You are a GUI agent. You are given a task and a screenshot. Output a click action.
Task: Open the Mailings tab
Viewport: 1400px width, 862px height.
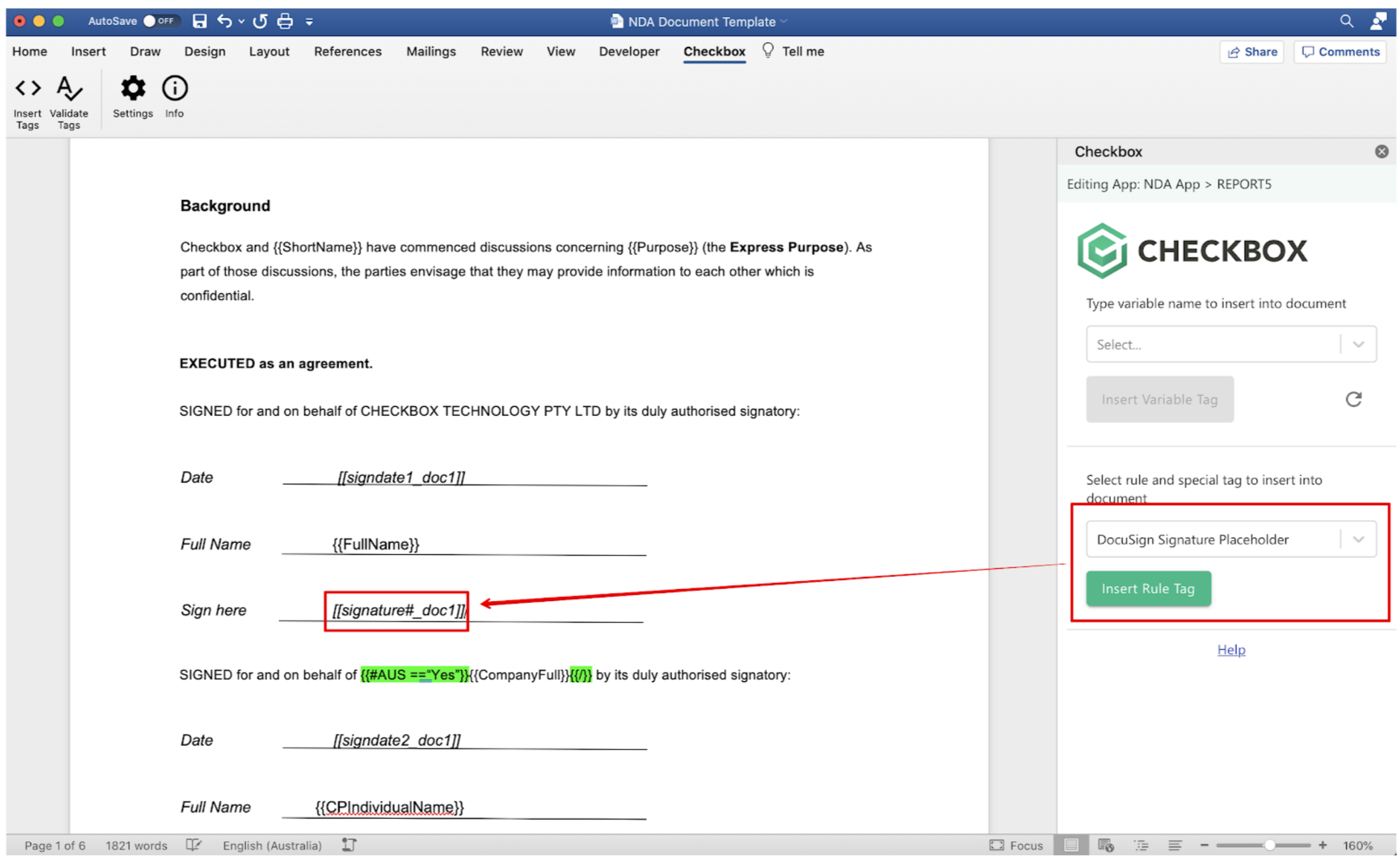point(431,52)
